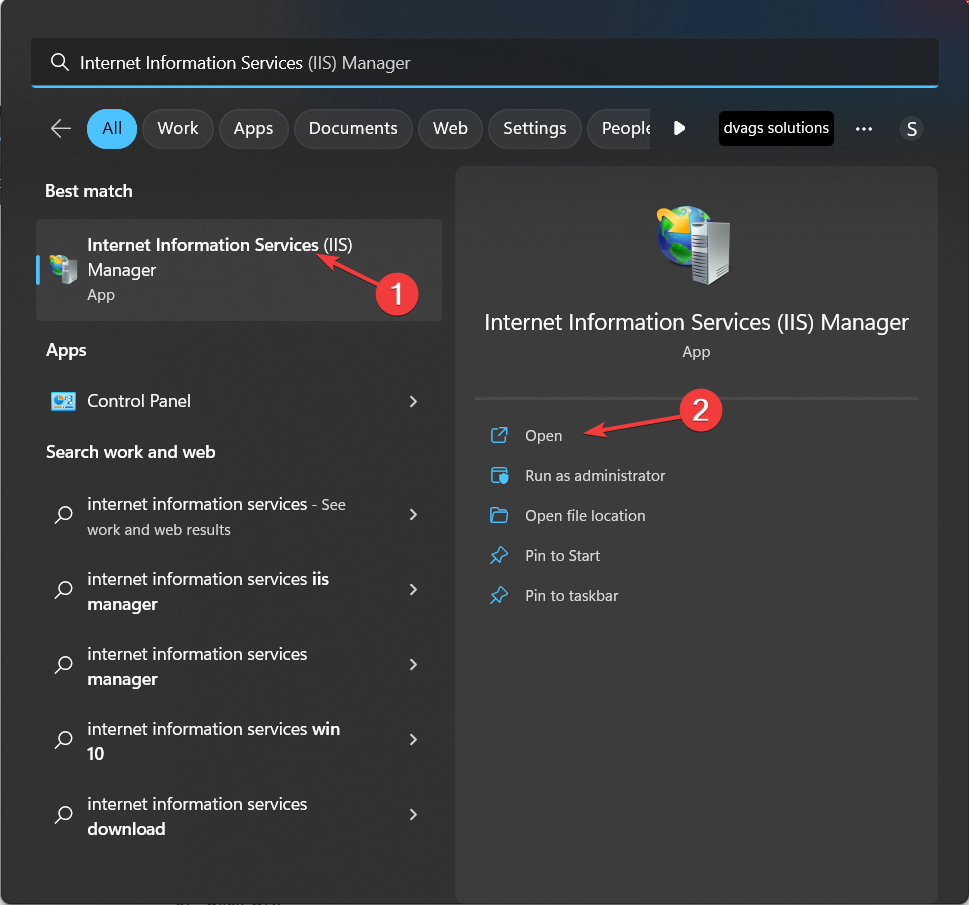969x905 pixels.
Task: Switch to the Apps filter tab
Action: pyautogui.click(x=253, y=129)
